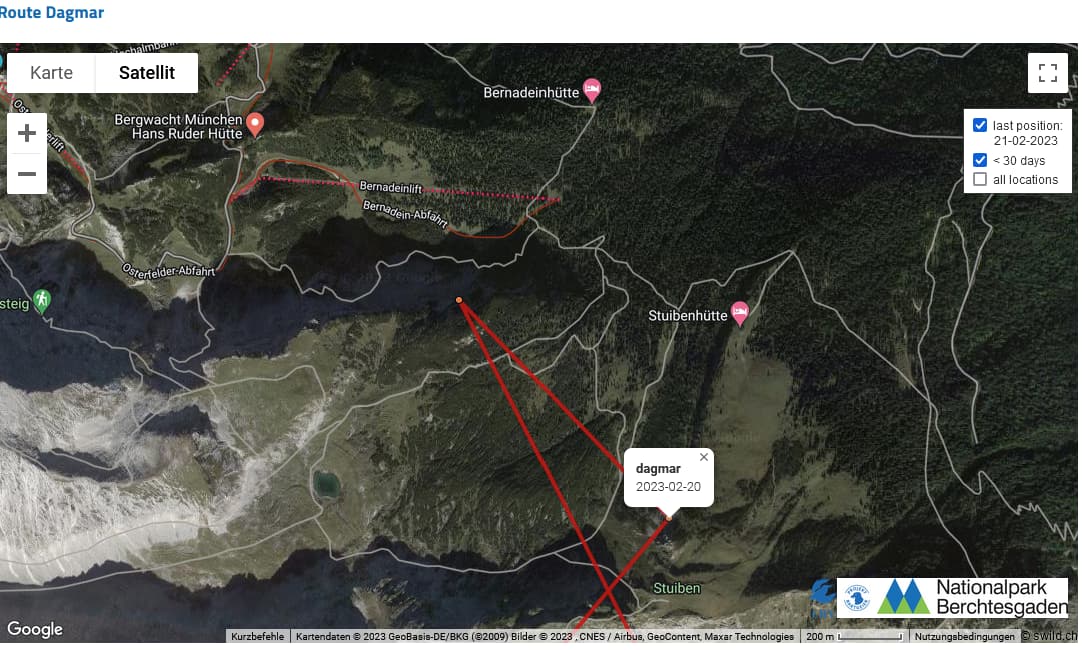Select the Satellit map view
Viewport: 1082px width, 650px height.
click(x=147, y=73)
